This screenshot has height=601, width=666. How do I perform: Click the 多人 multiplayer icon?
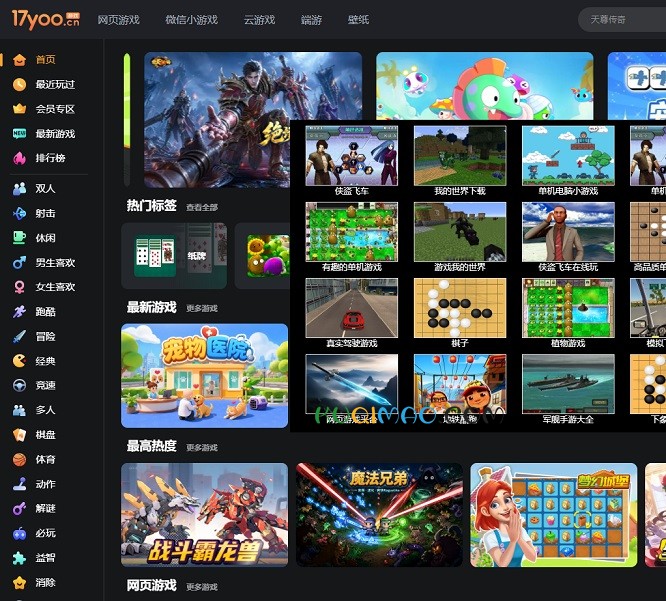(x=19, y=410)
